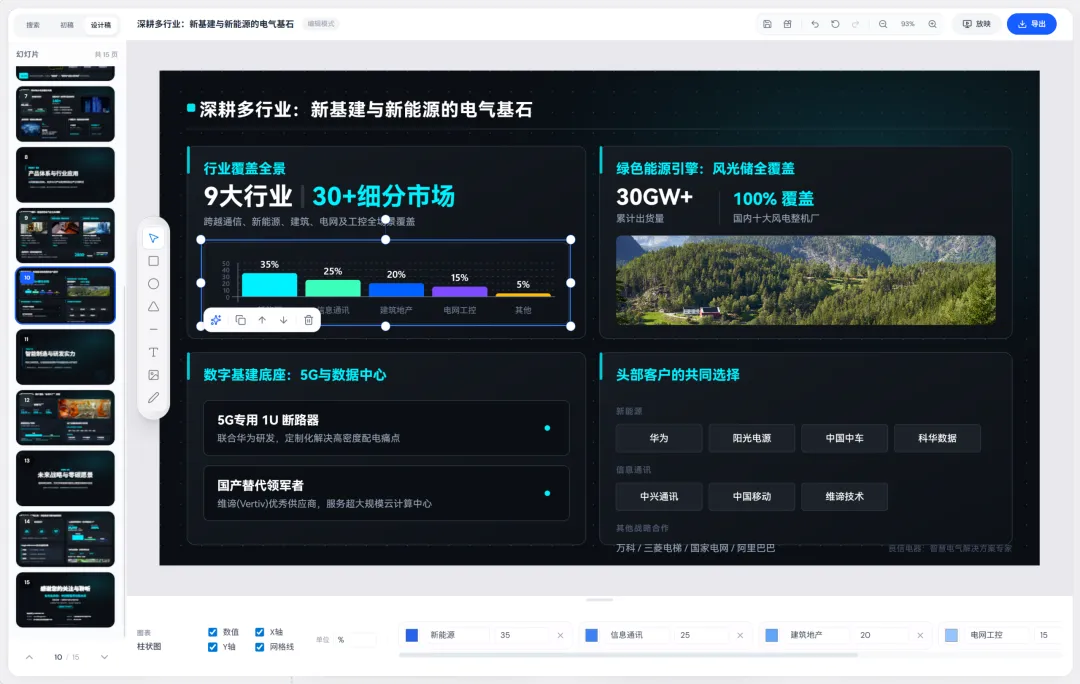Click the 30GW+ statistic text
The height and width of the screenshot is (684, 1080).
[x=654, y=198]
